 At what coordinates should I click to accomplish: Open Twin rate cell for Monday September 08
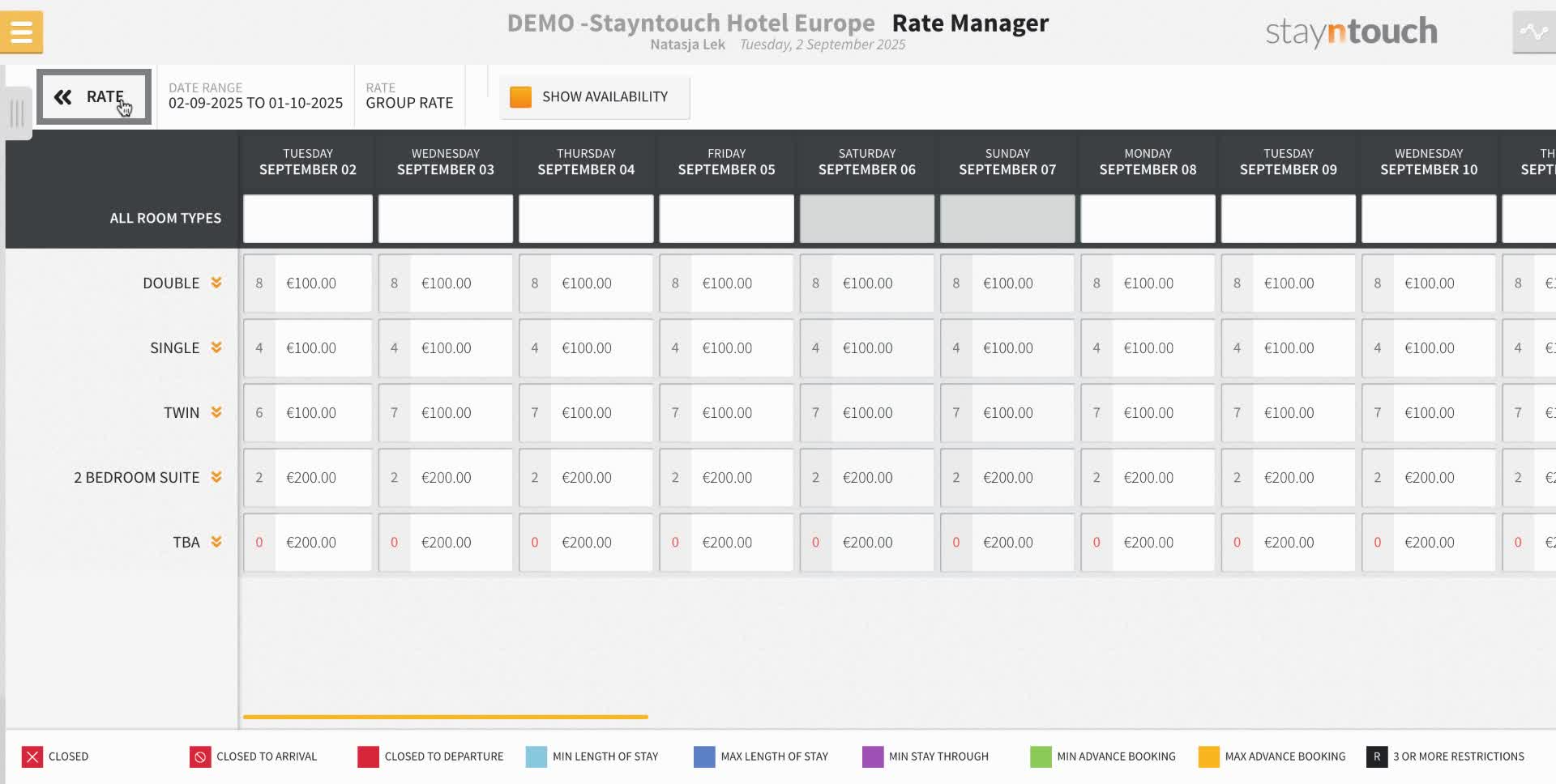(1148, 413)
